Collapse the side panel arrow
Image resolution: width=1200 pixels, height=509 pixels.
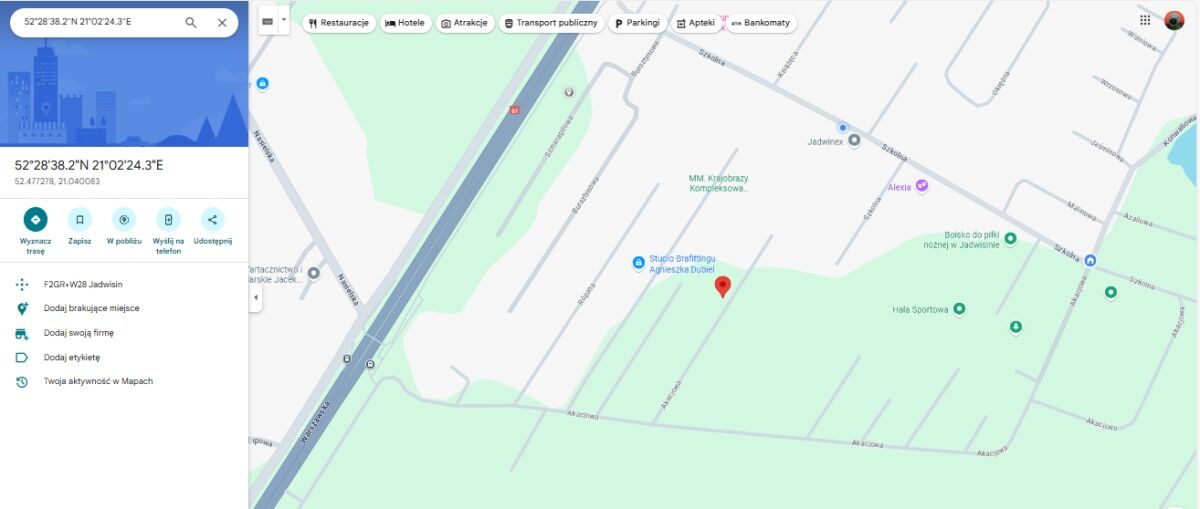[255, 298]
